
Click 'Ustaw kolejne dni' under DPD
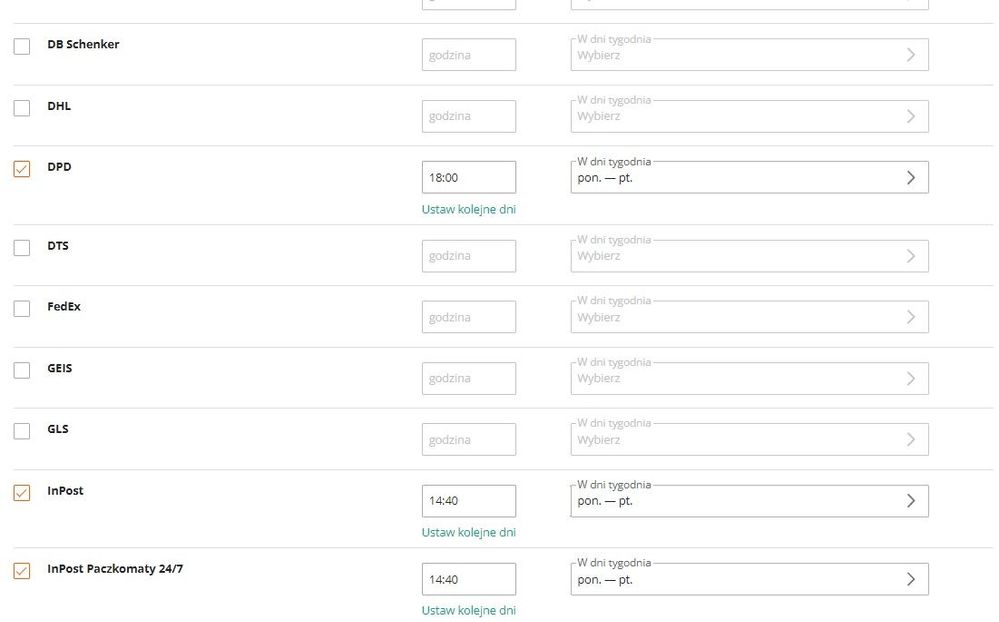pyautogui.click(x=468, y=210)
